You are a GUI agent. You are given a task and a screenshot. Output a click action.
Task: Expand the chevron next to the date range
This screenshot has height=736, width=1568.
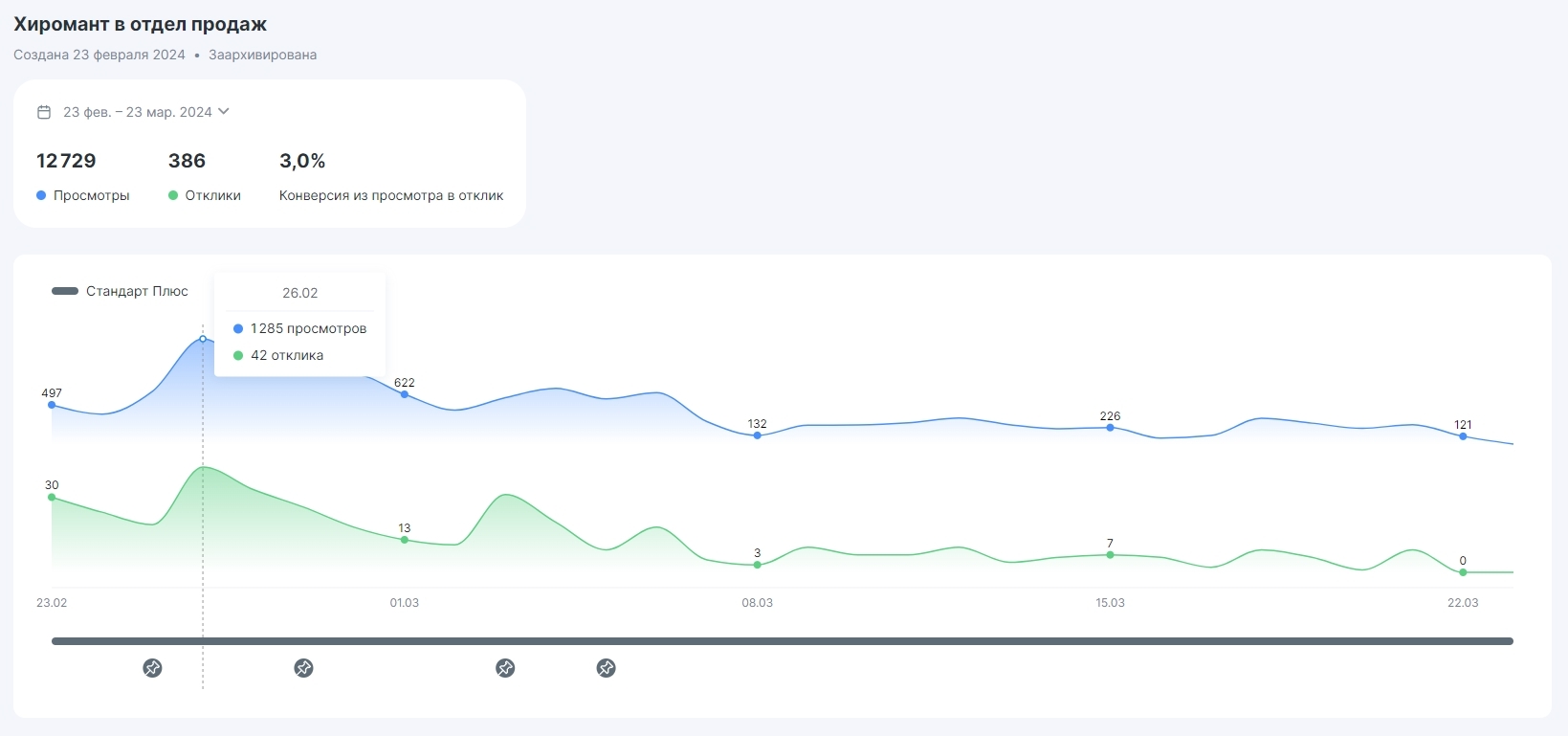[x=224, y=111]
